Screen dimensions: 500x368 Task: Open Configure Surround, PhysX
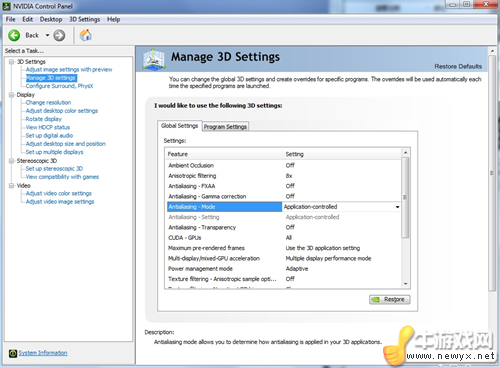click(x=59, y=86)
